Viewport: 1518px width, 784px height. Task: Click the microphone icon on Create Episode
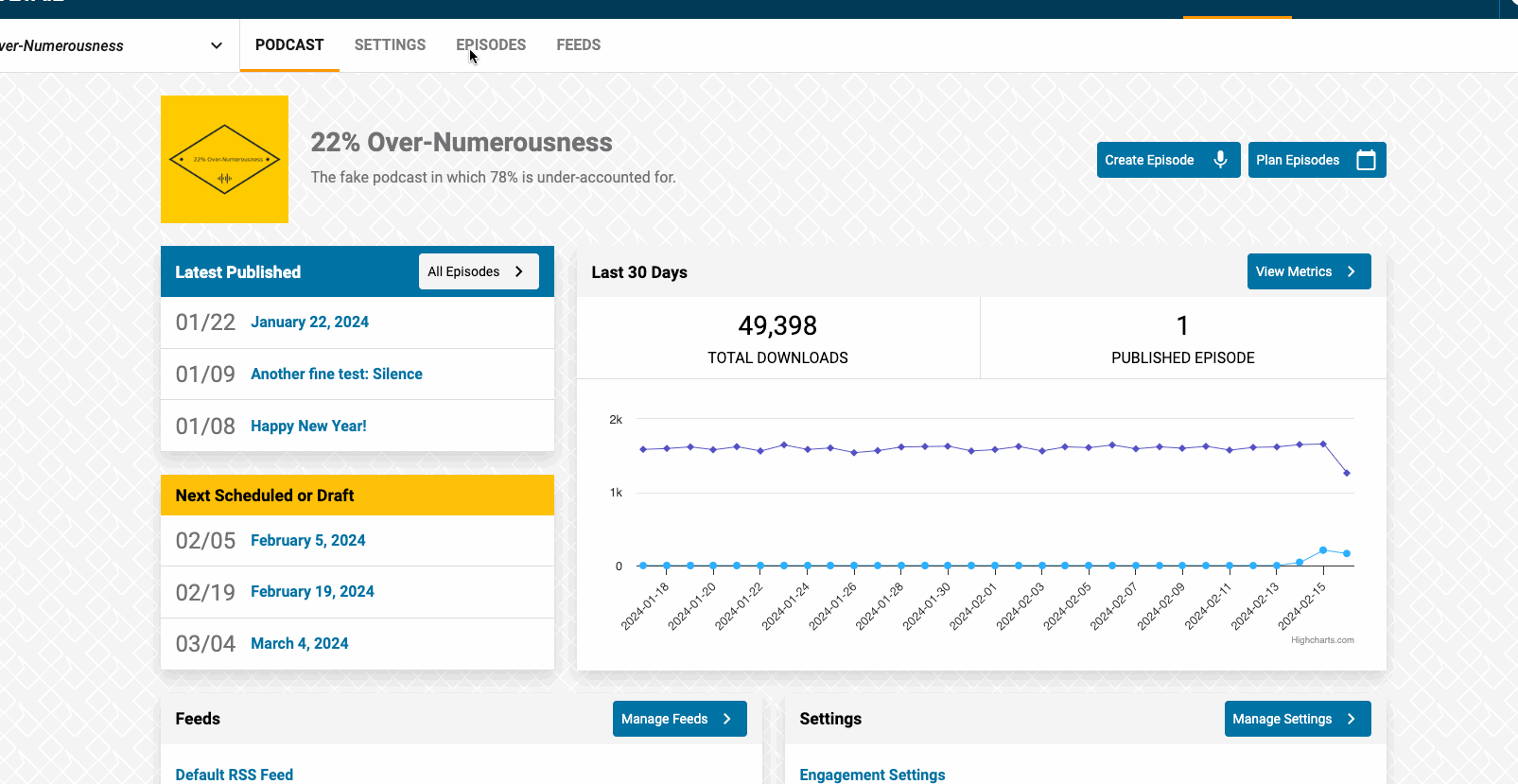[1220, 160]
